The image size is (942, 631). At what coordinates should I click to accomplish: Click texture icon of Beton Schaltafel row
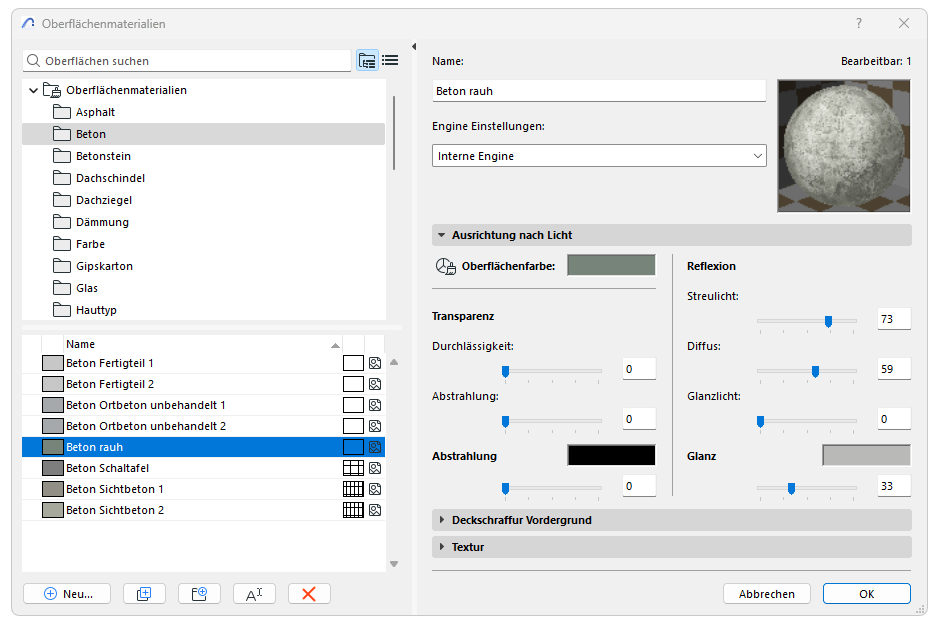pos(375,468)
